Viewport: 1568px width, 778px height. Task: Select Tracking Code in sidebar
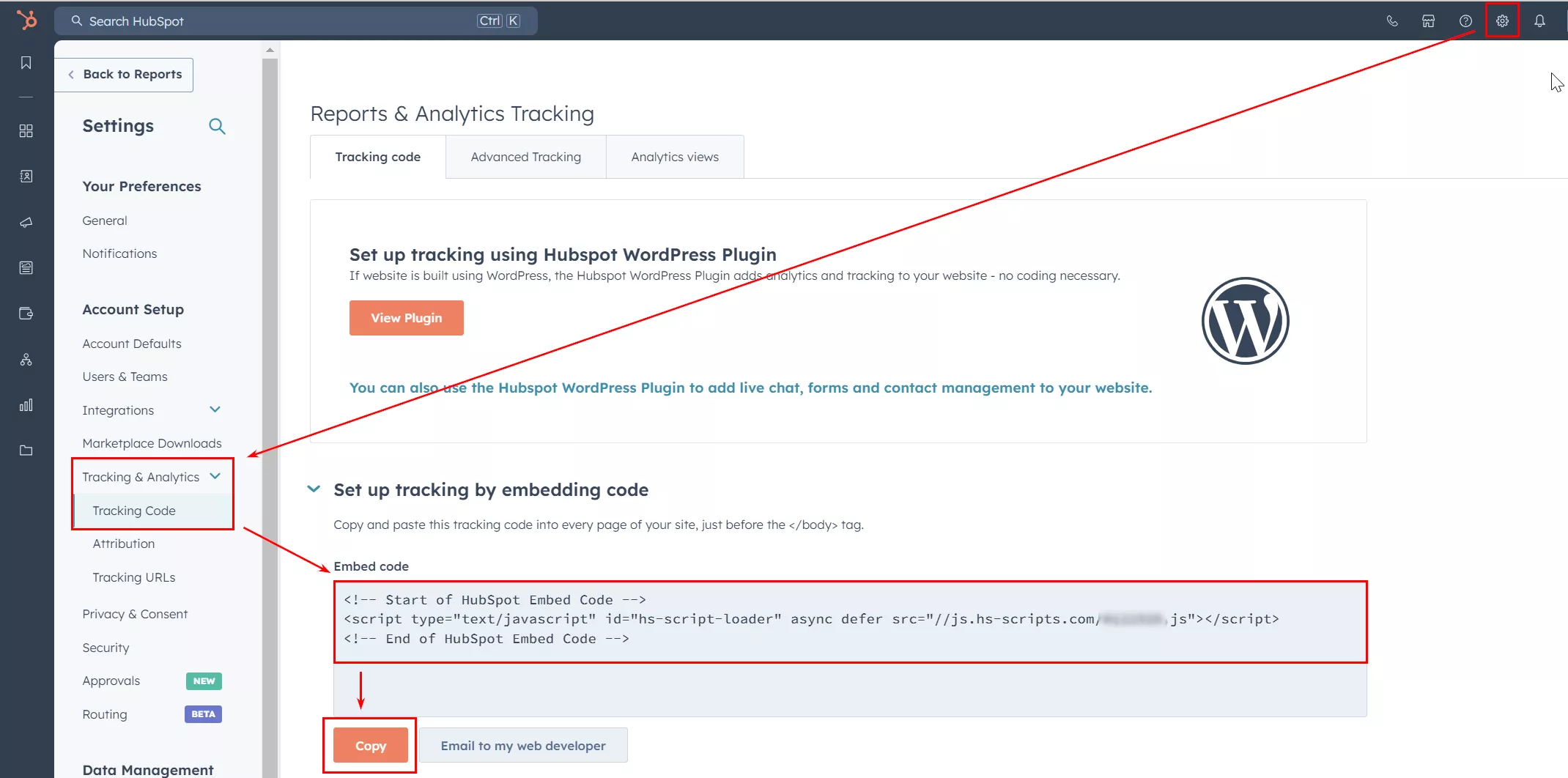(134, 511)
